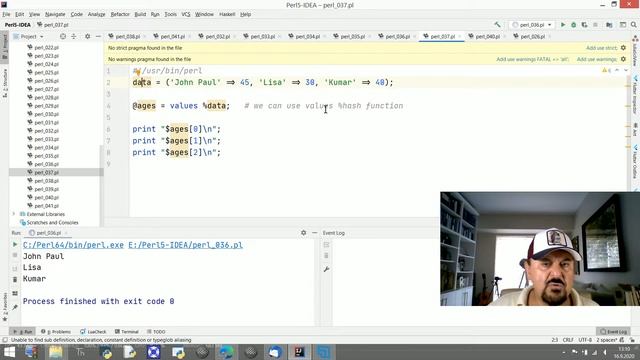The height and width of the screenshot is (360, 640).
Task: Open the VCS menu
Action: [186, 14]
